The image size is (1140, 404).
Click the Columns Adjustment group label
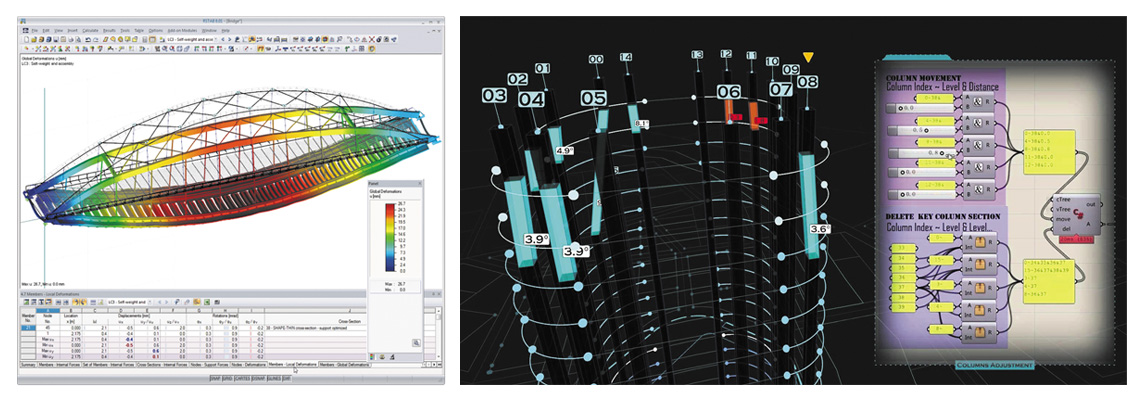point(994,365)
